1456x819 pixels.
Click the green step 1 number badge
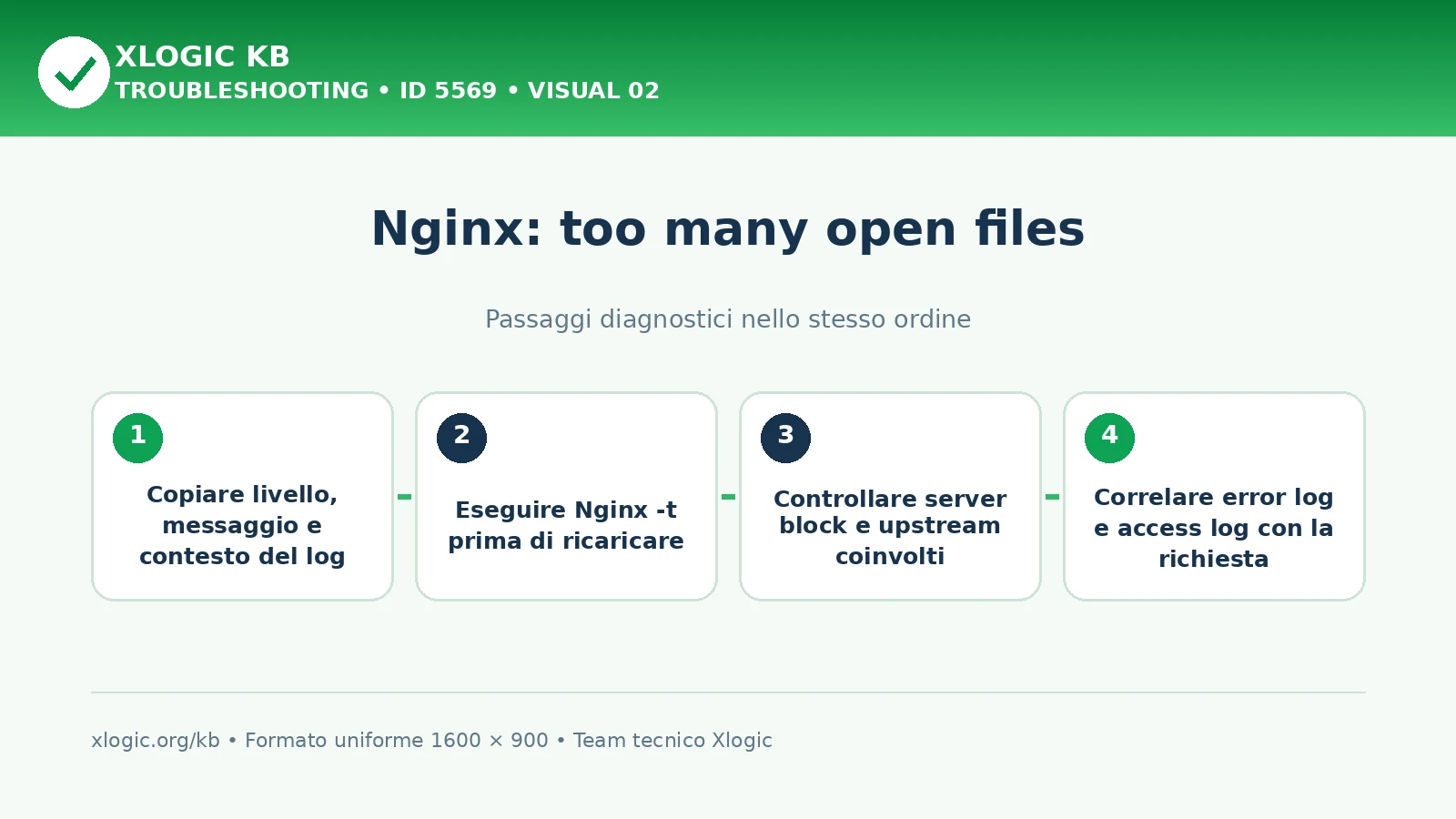click(137, 438)
